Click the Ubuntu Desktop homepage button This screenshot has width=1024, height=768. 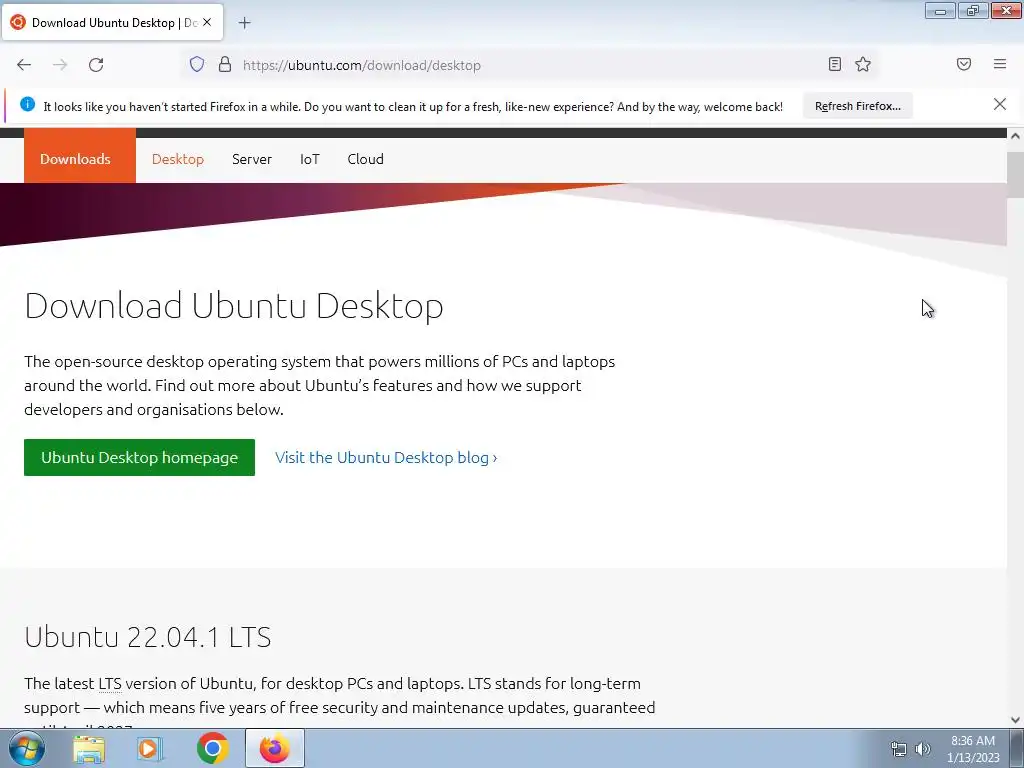tap(139, 458)
